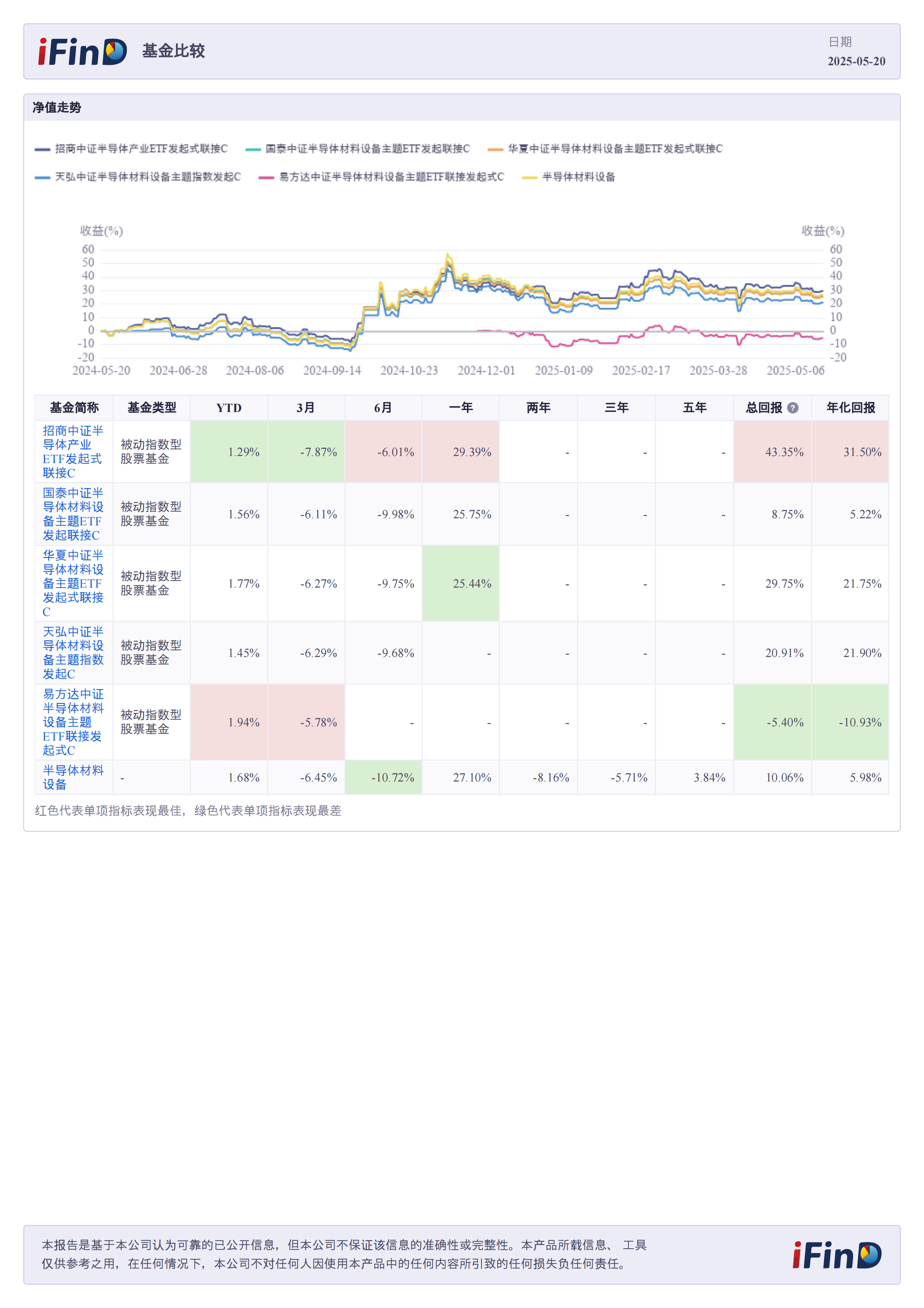Select the 31.50% annualized return cell
This screenshot has width=924, height=1308.
(x=851, y=452)
